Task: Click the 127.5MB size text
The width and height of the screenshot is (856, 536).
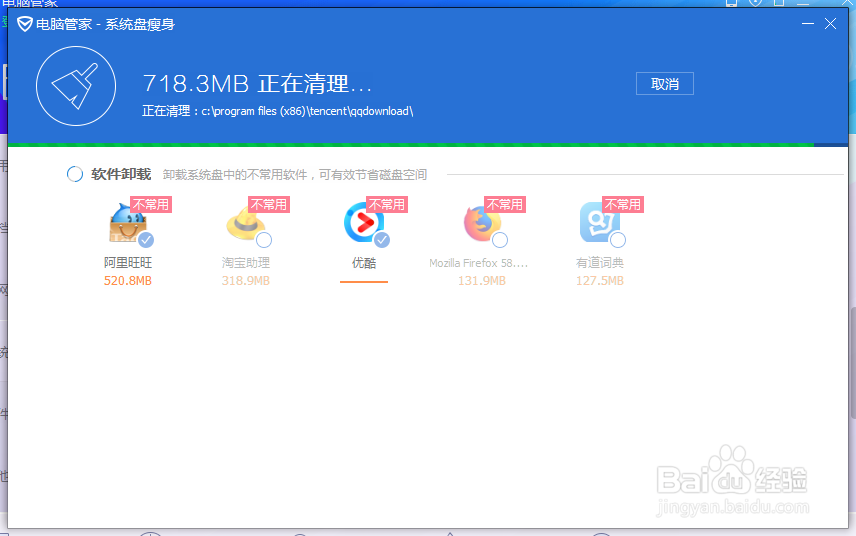Action: [x=599, y=281]
